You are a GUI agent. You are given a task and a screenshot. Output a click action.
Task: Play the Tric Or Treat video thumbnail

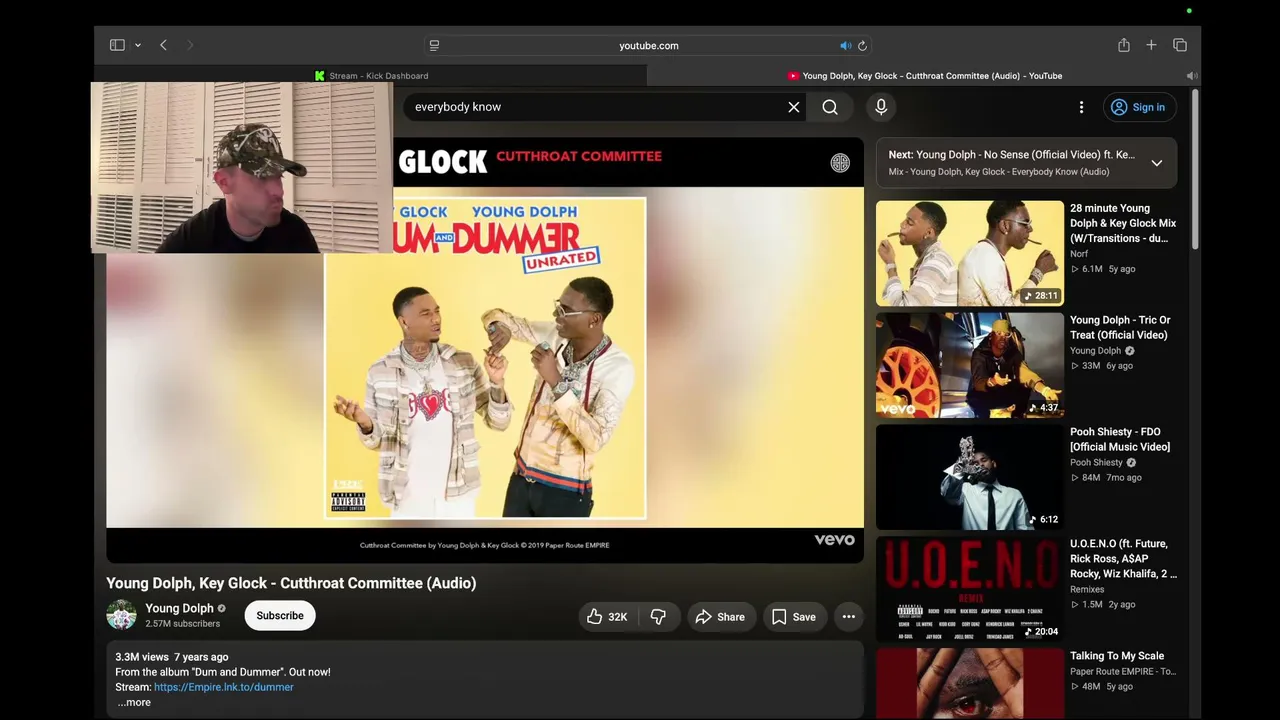970,365
